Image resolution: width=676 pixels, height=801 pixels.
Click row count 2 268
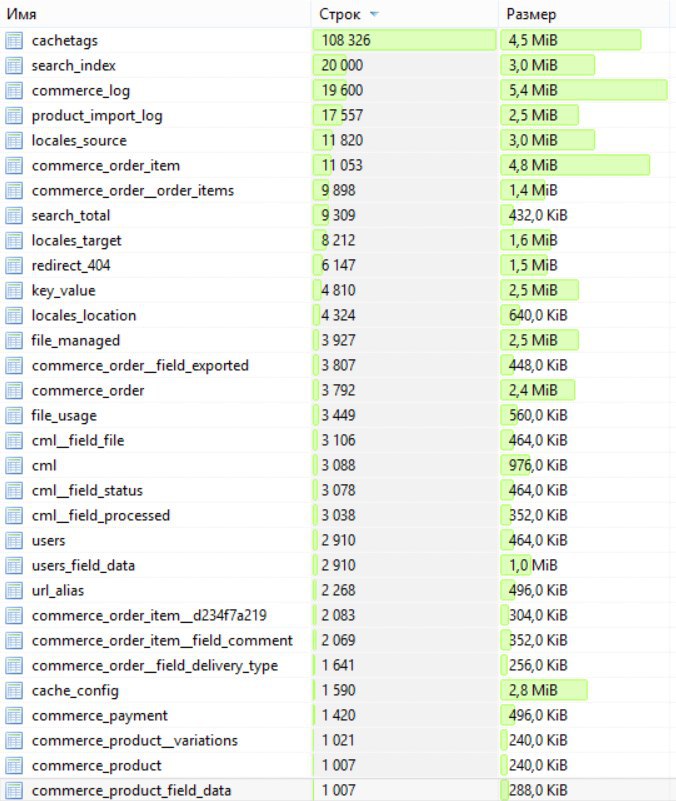338,591
